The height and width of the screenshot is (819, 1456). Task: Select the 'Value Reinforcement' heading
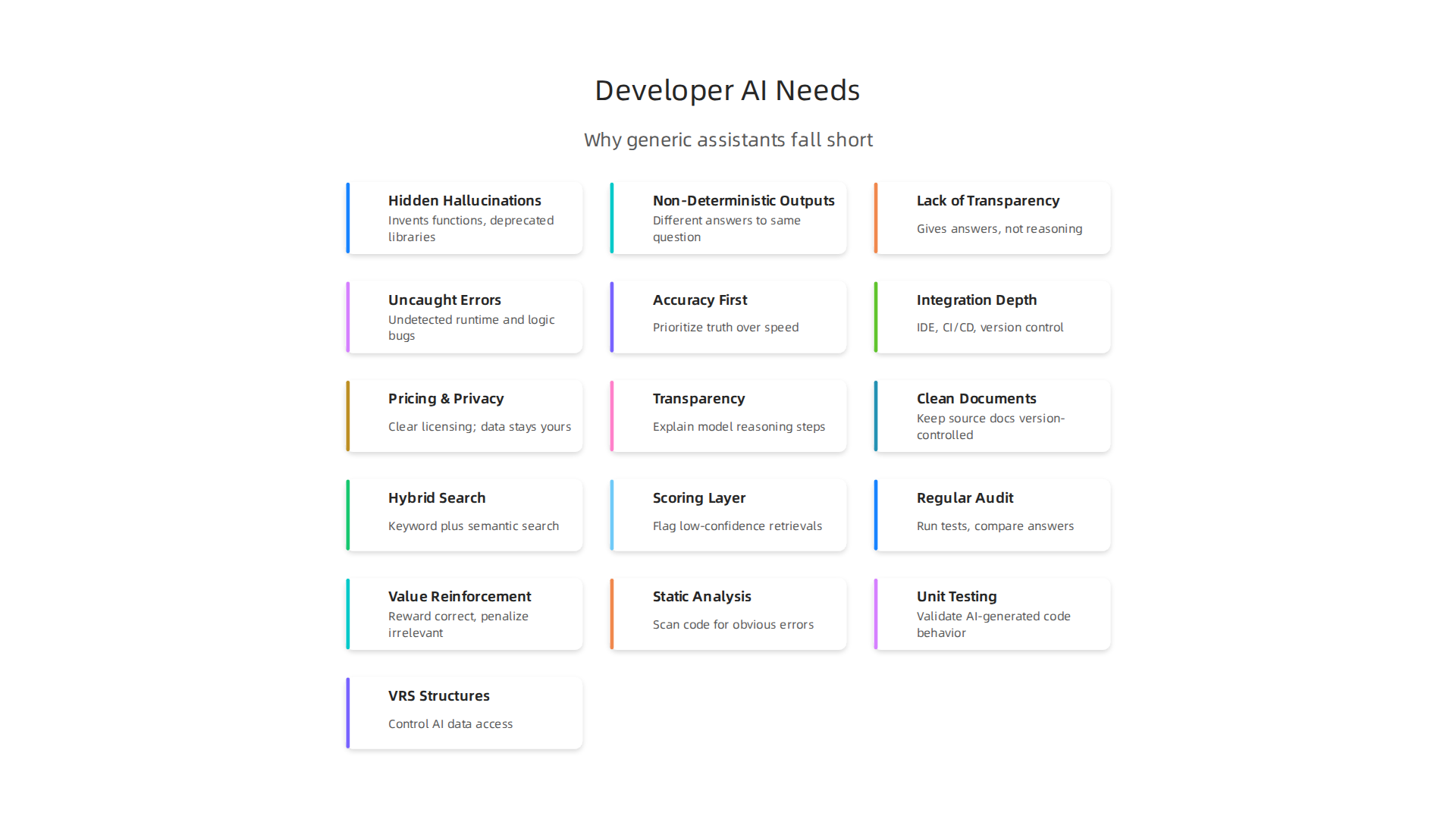[x=460, y=596]
